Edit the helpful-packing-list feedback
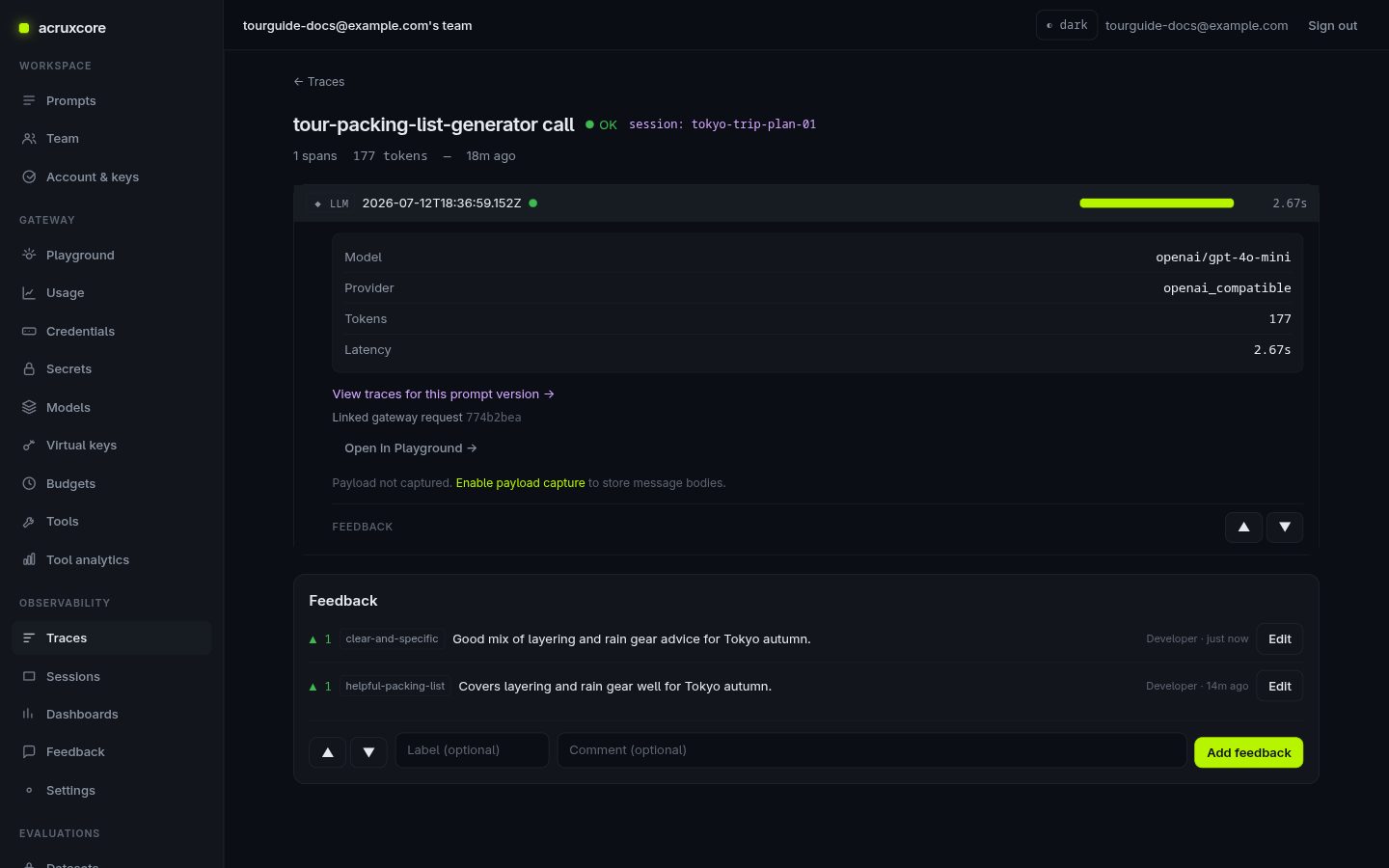 tap(1280, 687)
